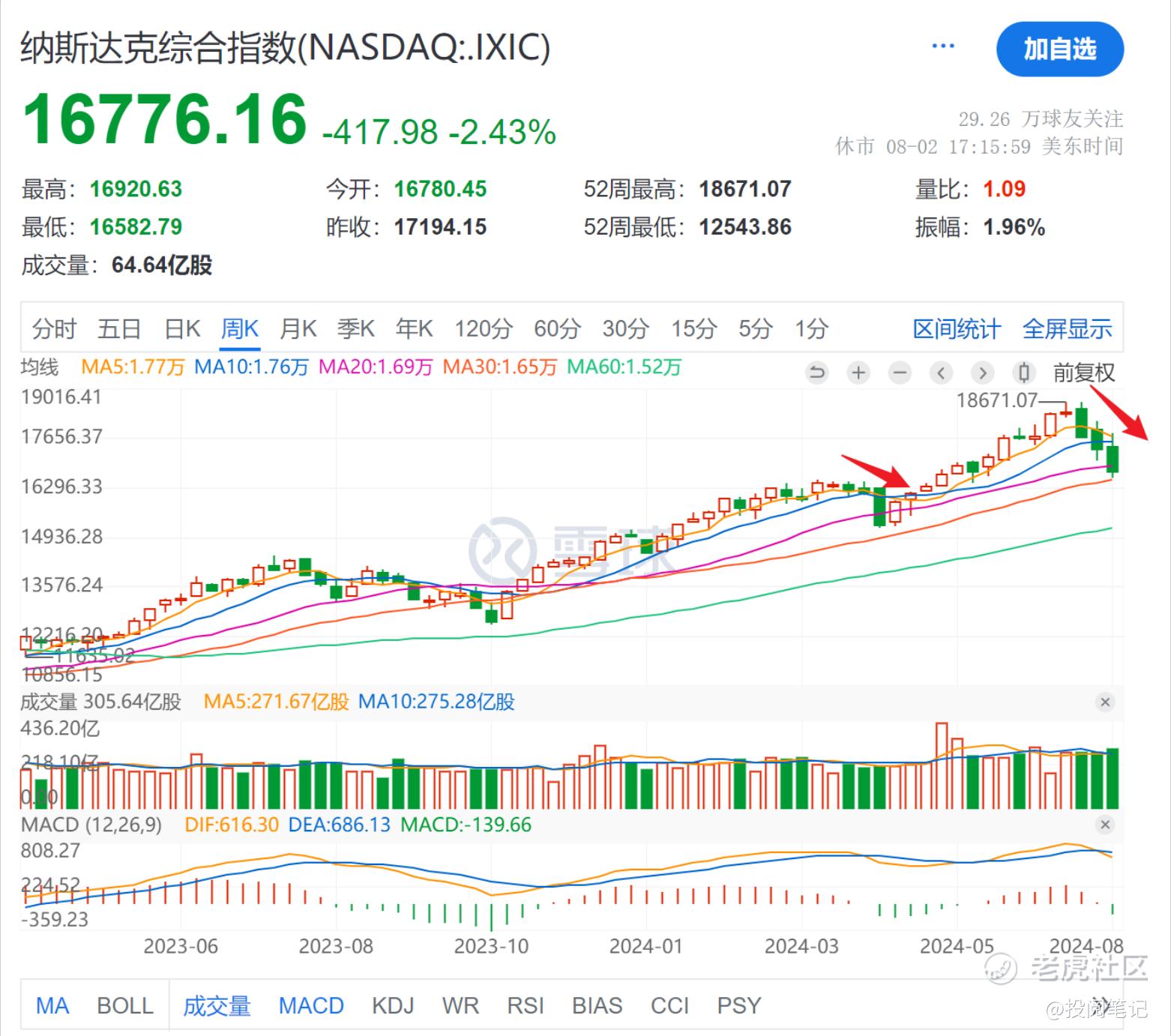
Task: Click the DEA:686.13 MACD reading
Action: click(340, 825)
